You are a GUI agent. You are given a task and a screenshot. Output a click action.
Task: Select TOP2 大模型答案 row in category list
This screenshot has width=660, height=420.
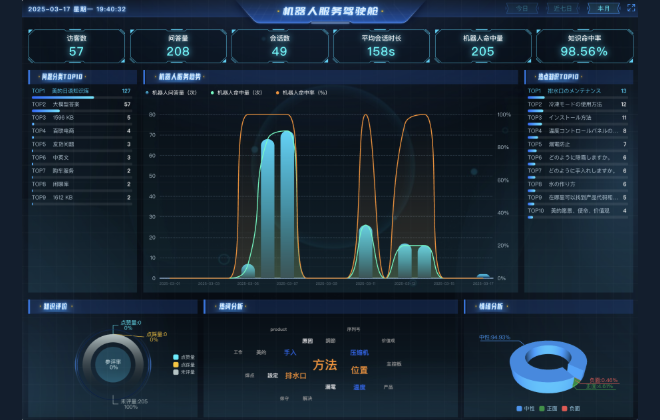point(81,104)
